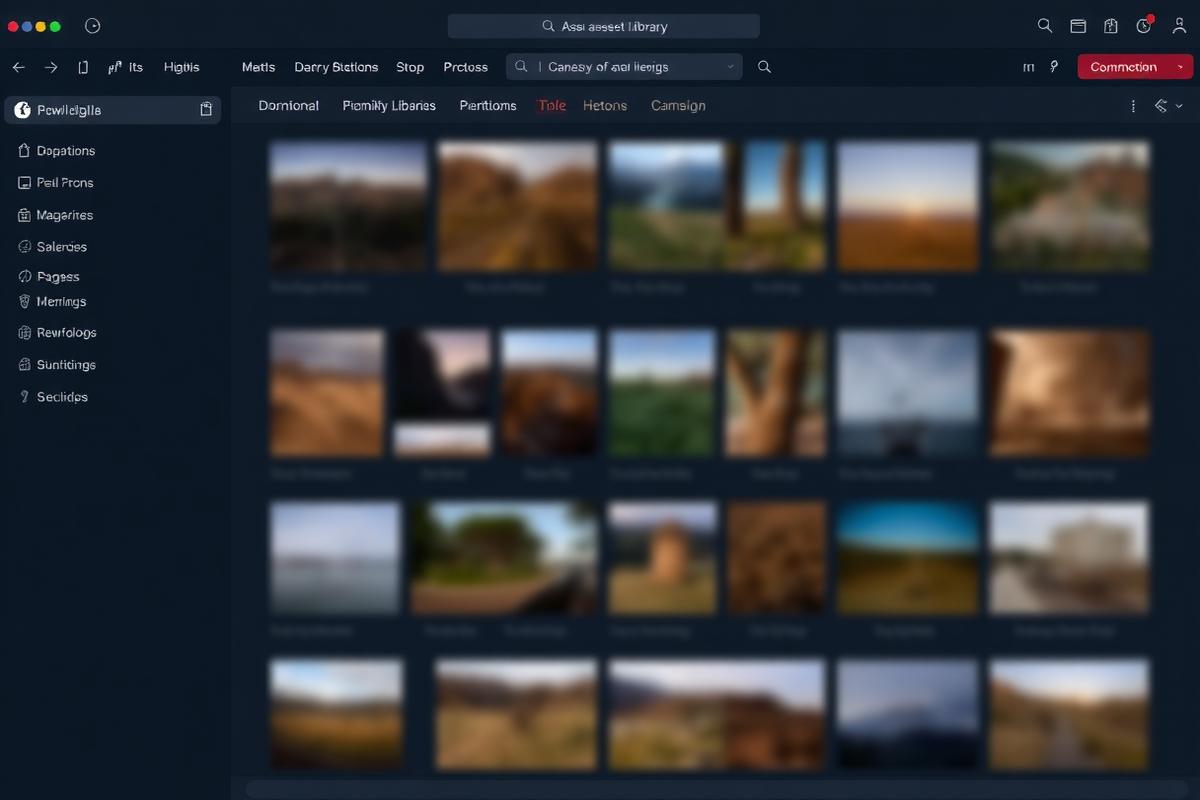Click the document icon in title bar

click(x=1111, y=26)
